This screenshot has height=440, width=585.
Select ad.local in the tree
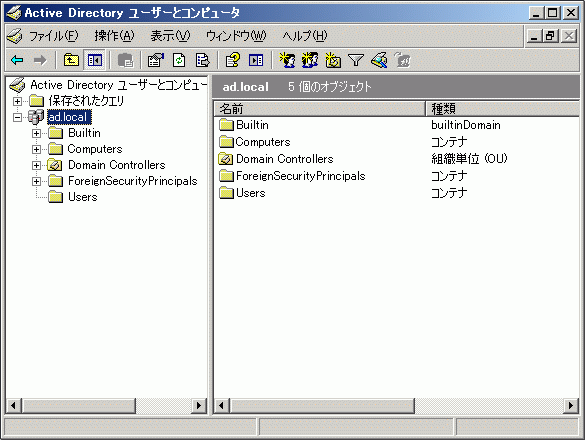click(x=69, y=117)
